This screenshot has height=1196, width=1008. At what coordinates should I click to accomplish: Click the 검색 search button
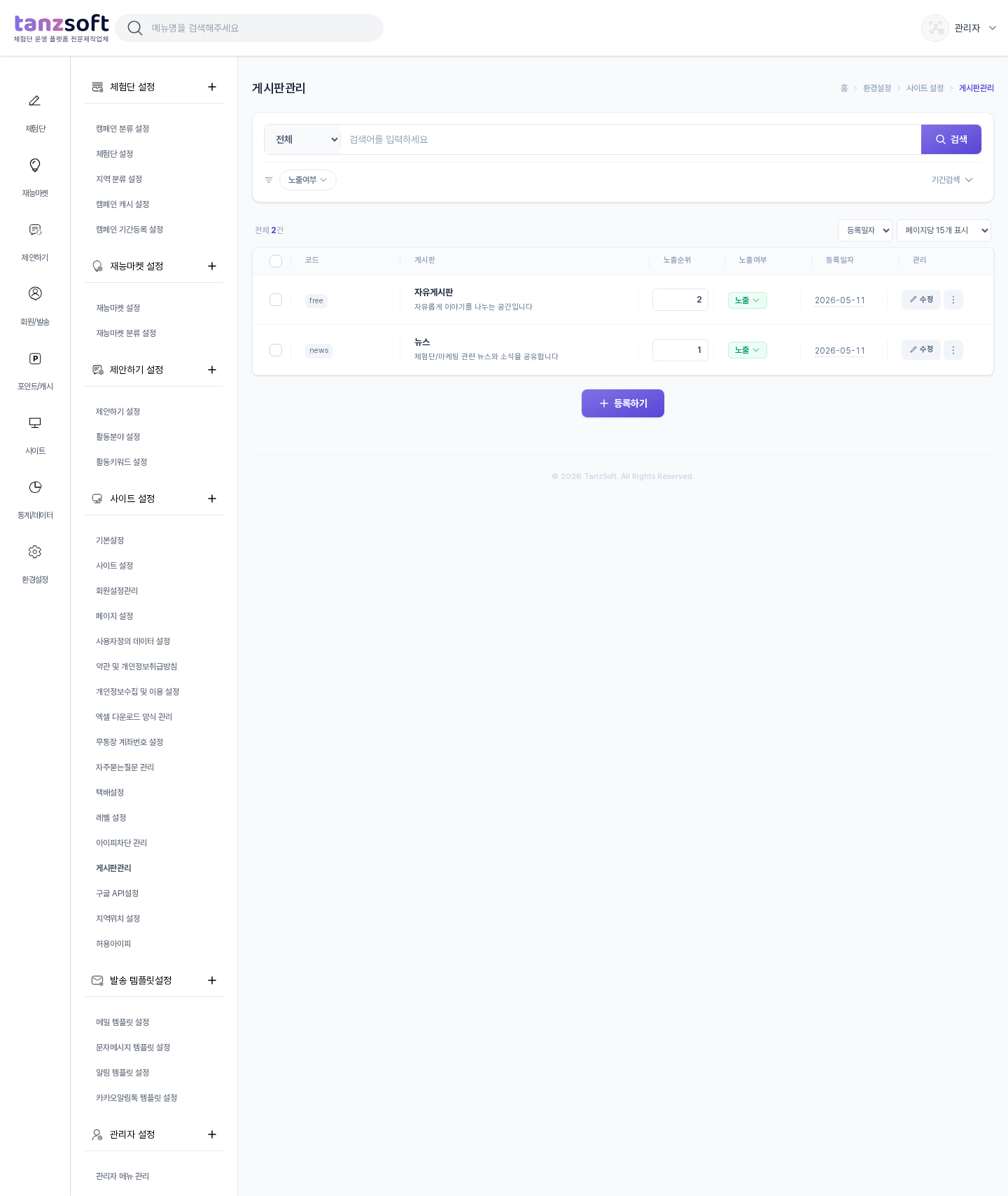click(951, 139)
